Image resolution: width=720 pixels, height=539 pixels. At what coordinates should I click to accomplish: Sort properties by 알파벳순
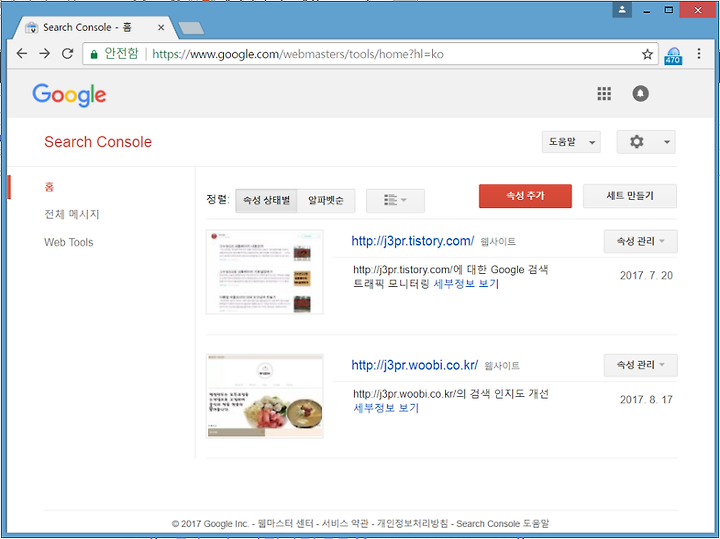pyautogui.click(x=326, y=200)
